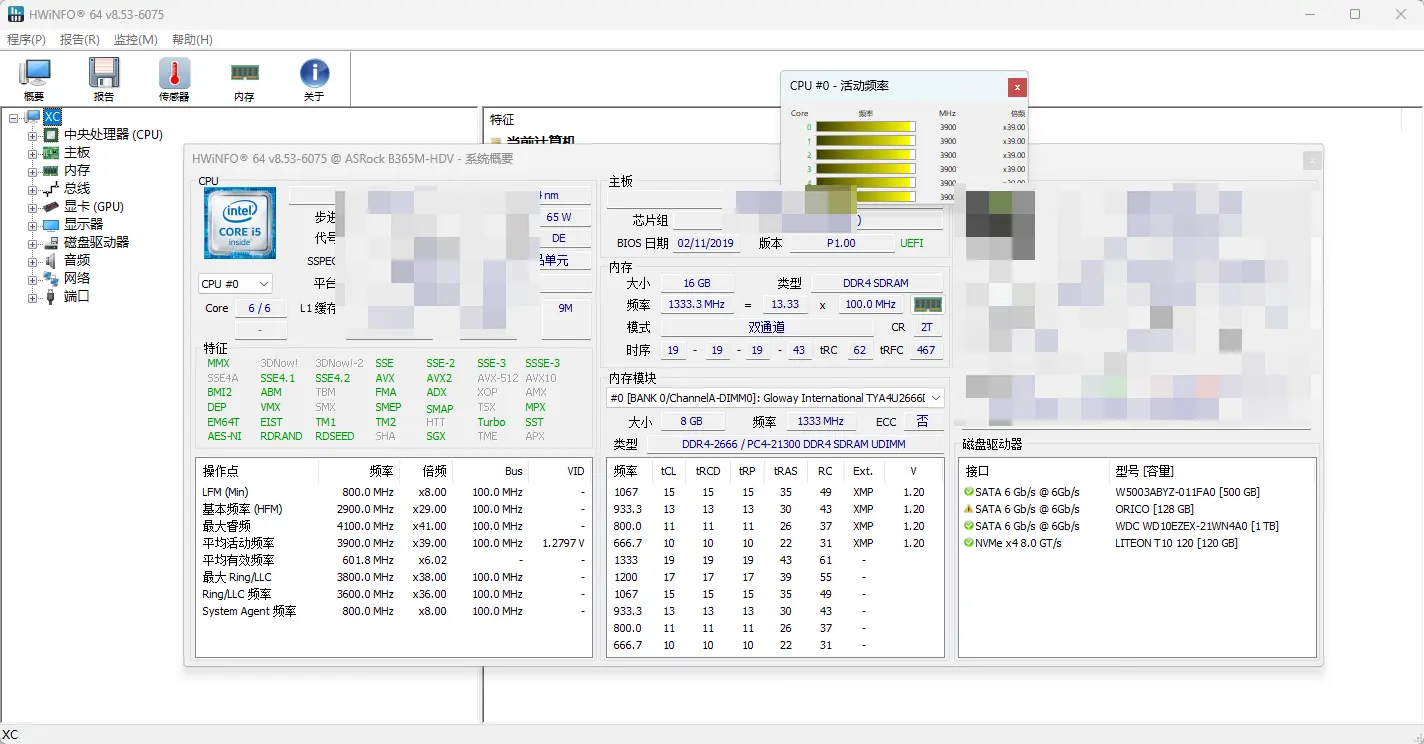Expand the 内存 tree node
Screen dimensions: 1424x744
pyautogui.click(x=33, y=171)
